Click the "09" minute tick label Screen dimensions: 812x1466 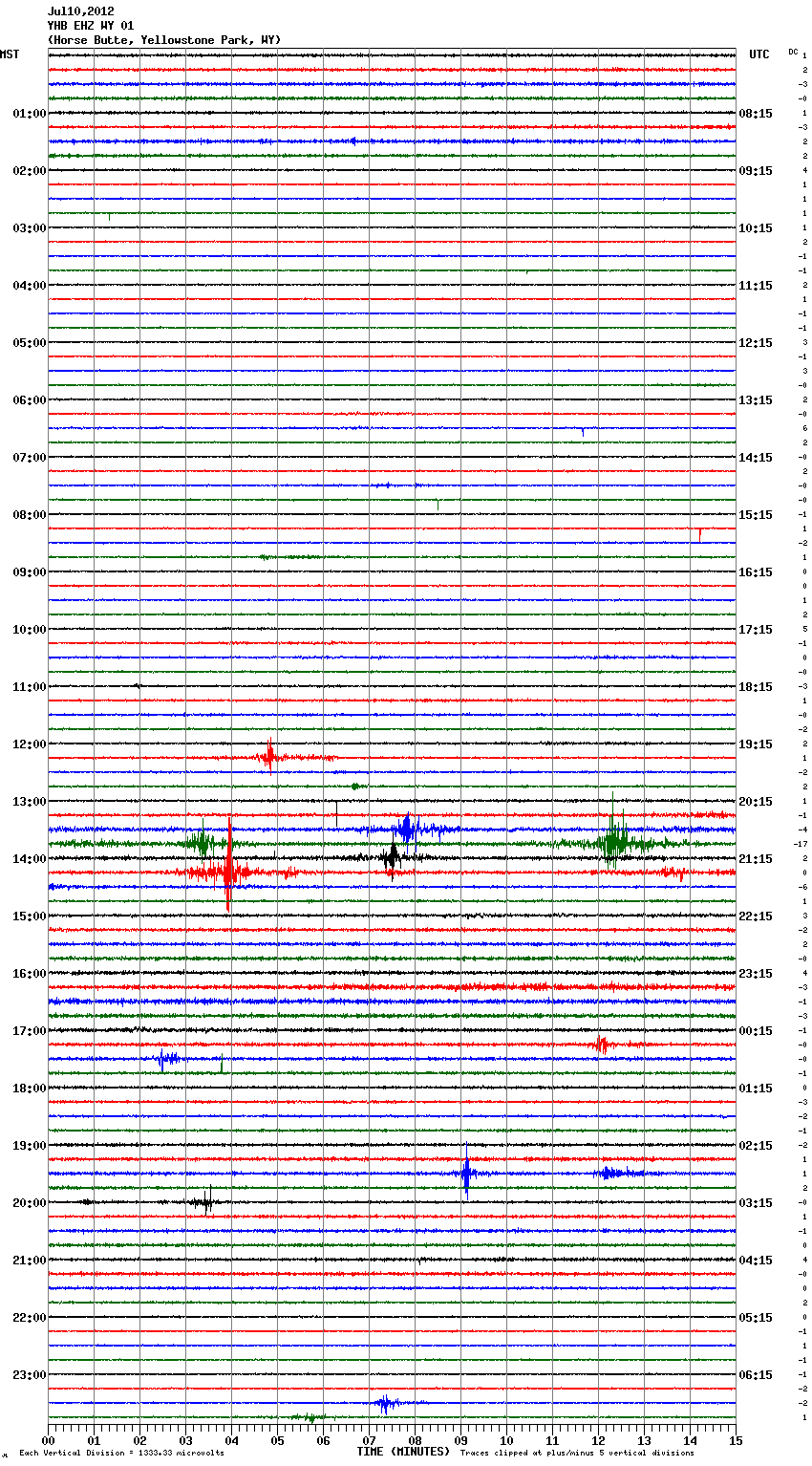(460, 1440)
